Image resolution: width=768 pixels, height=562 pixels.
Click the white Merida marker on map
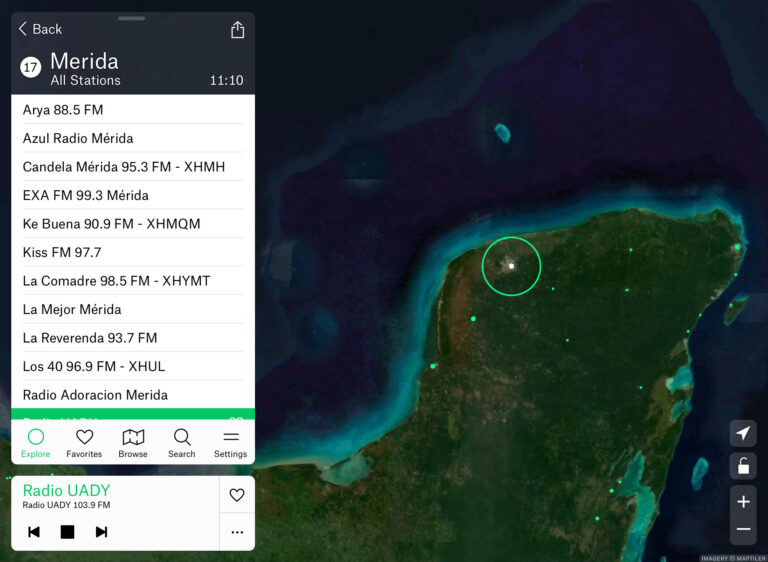[x=511, y=266]
